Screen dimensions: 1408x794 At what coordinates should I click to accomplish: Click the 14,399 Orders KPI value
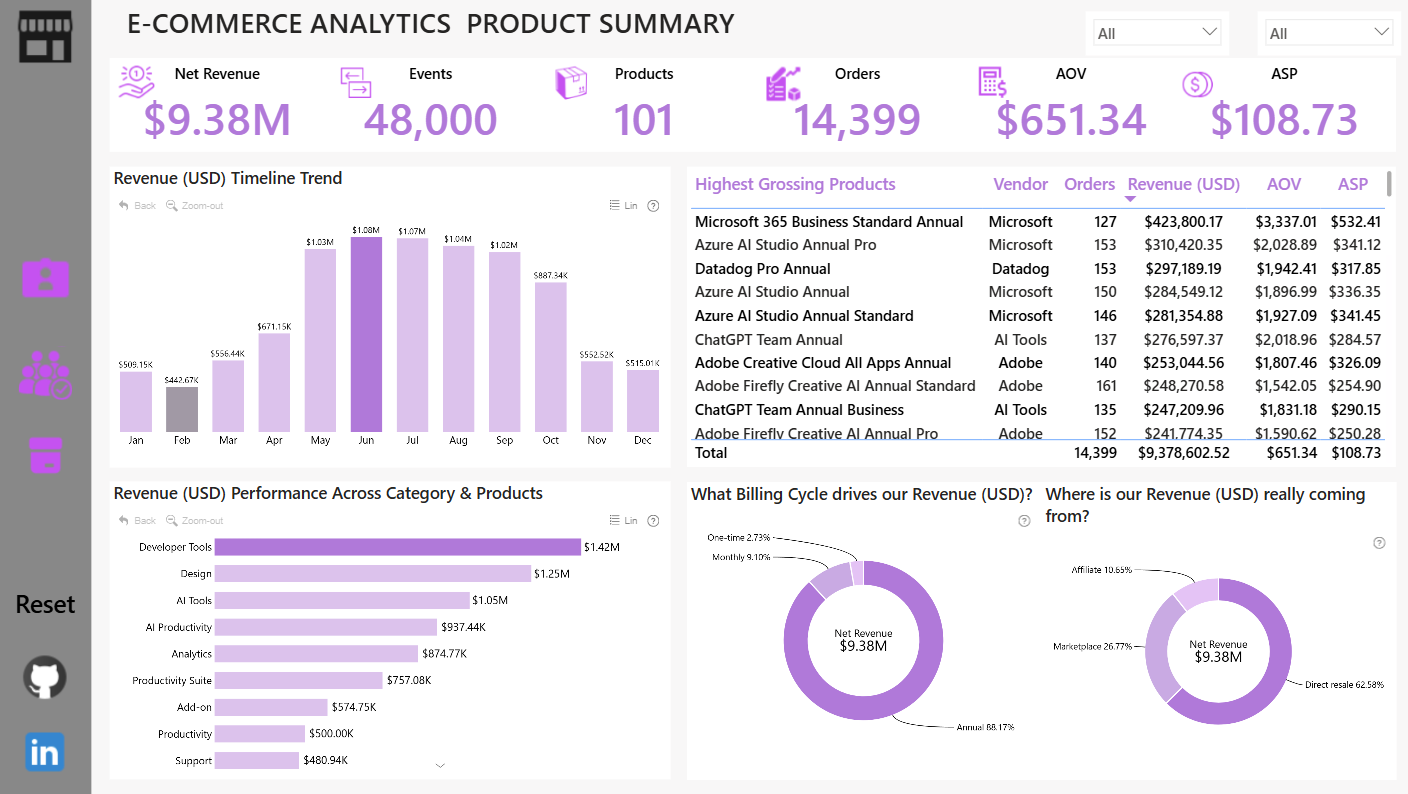pos(857,120)
